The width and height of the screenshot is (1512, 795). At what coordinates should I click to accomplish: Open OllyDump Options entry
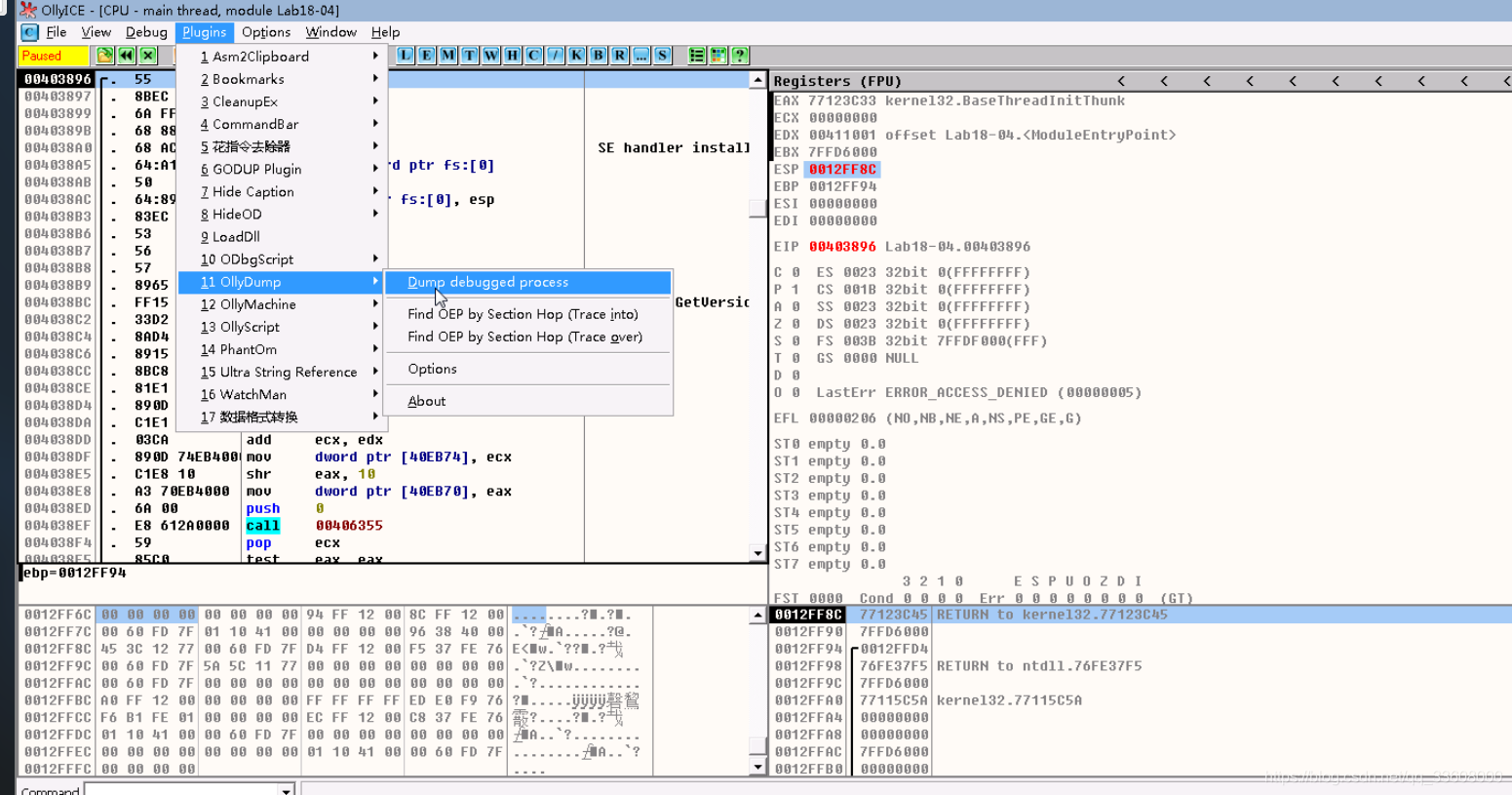tap(527, 369)
